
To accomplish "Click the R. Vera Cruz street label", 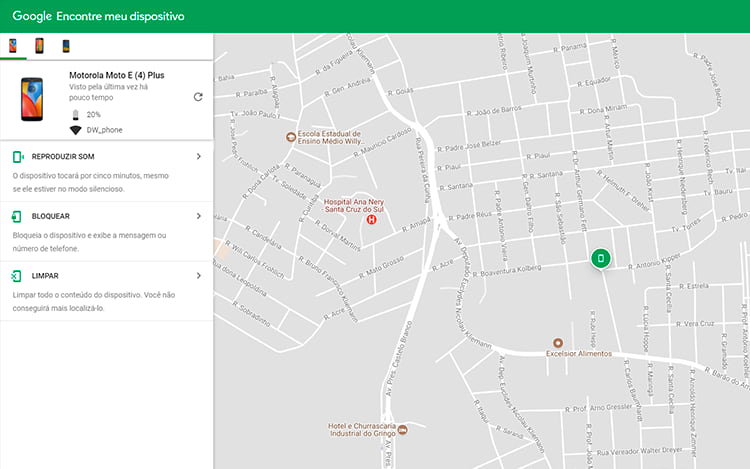I will point(695,324).
